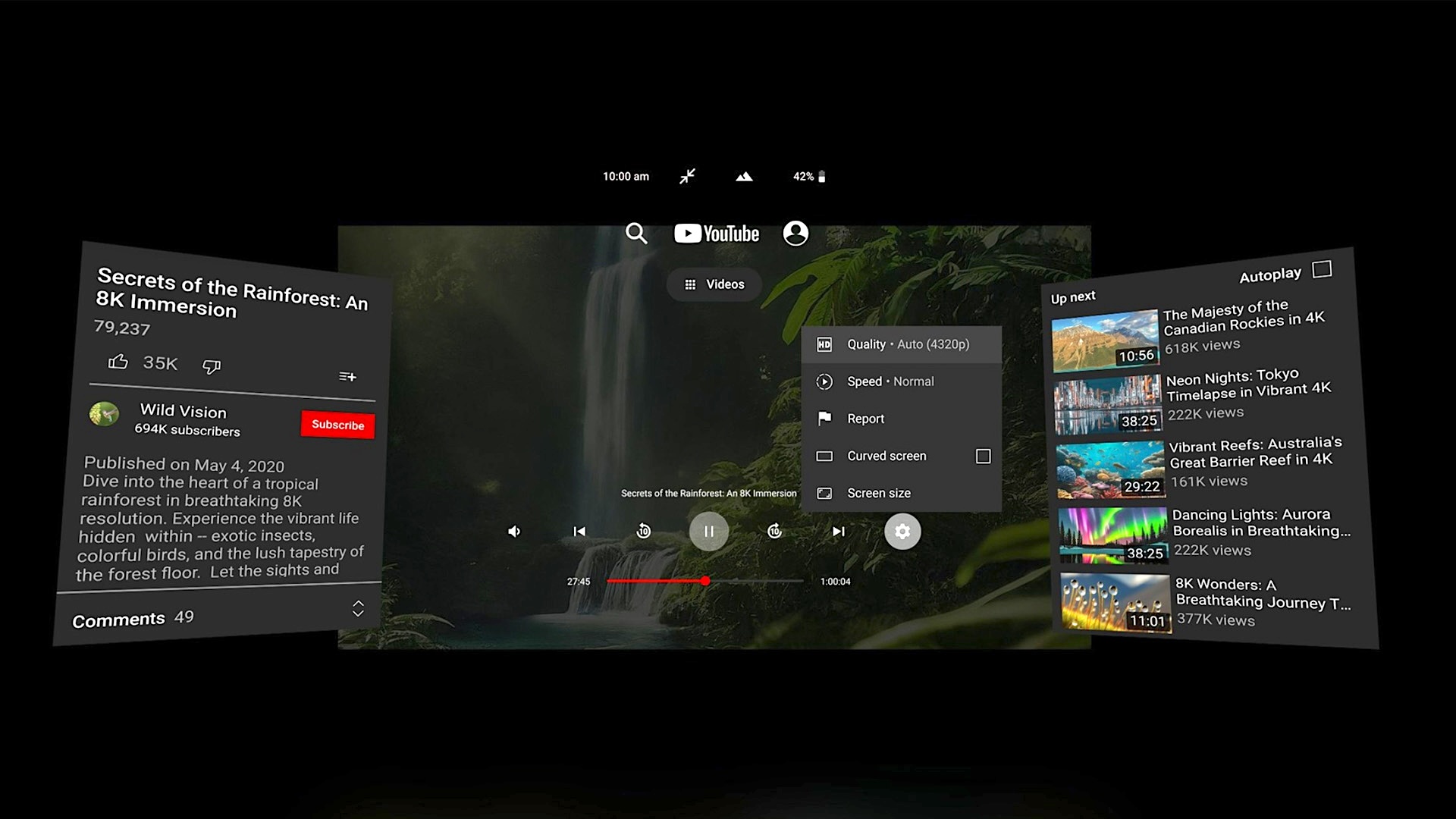Click unplayed portion of progress bar
This screenshot has height=819, width=1456.
coord(757,581)
